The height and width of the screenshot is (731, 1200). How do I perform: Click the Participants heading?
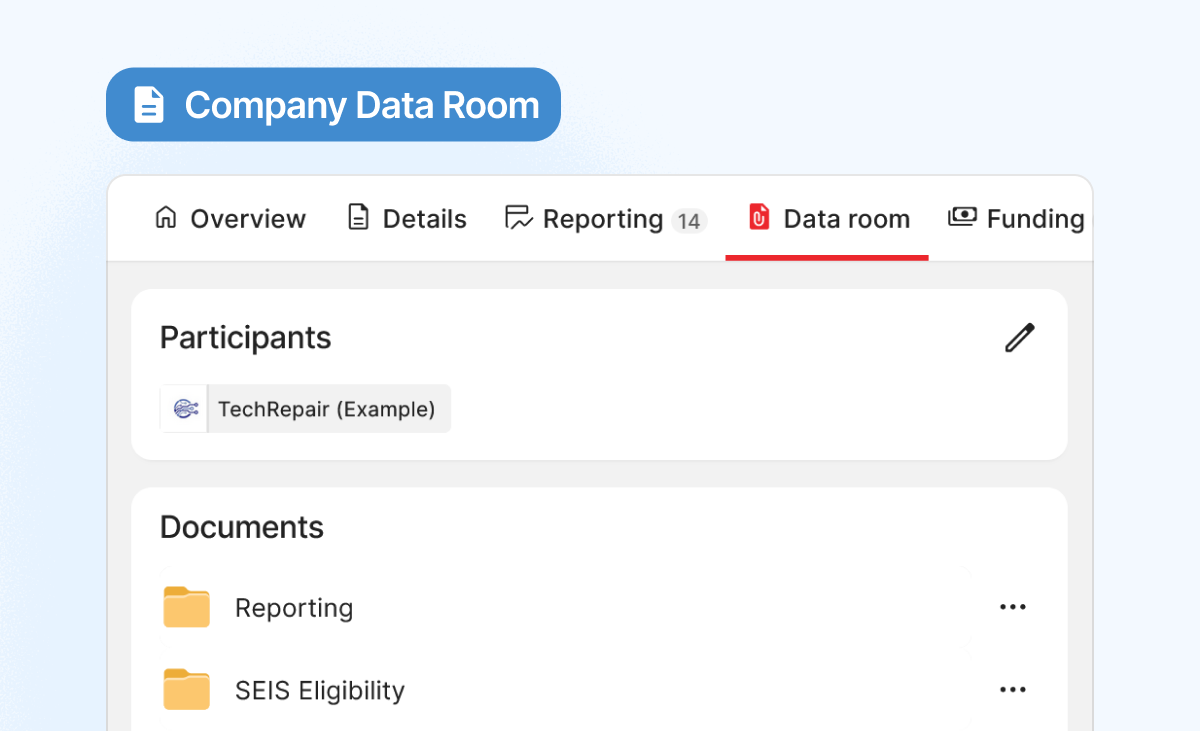(x=246, y=338)
